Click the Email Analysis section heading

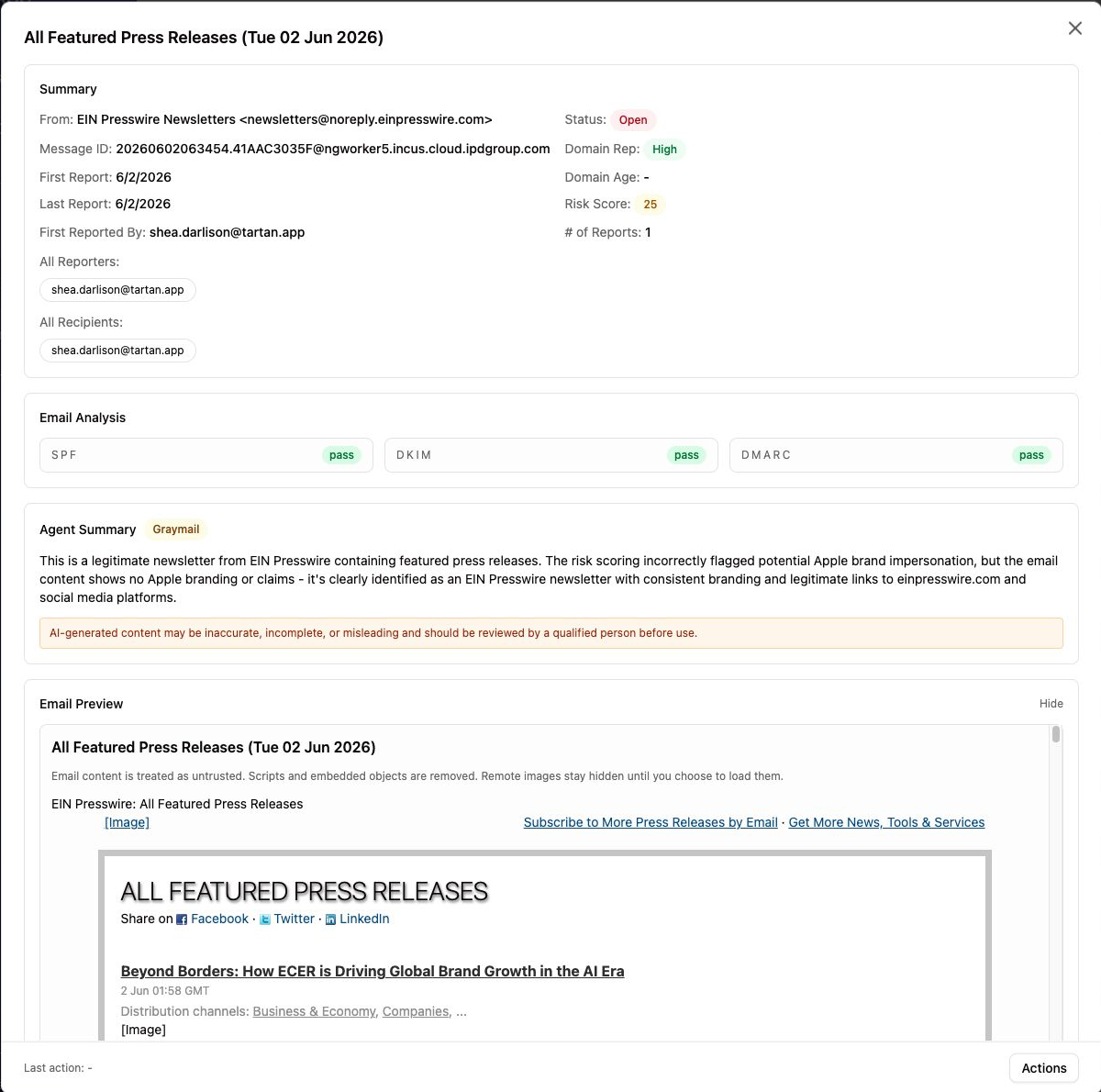pyautogui.click(x=83, y=418)
